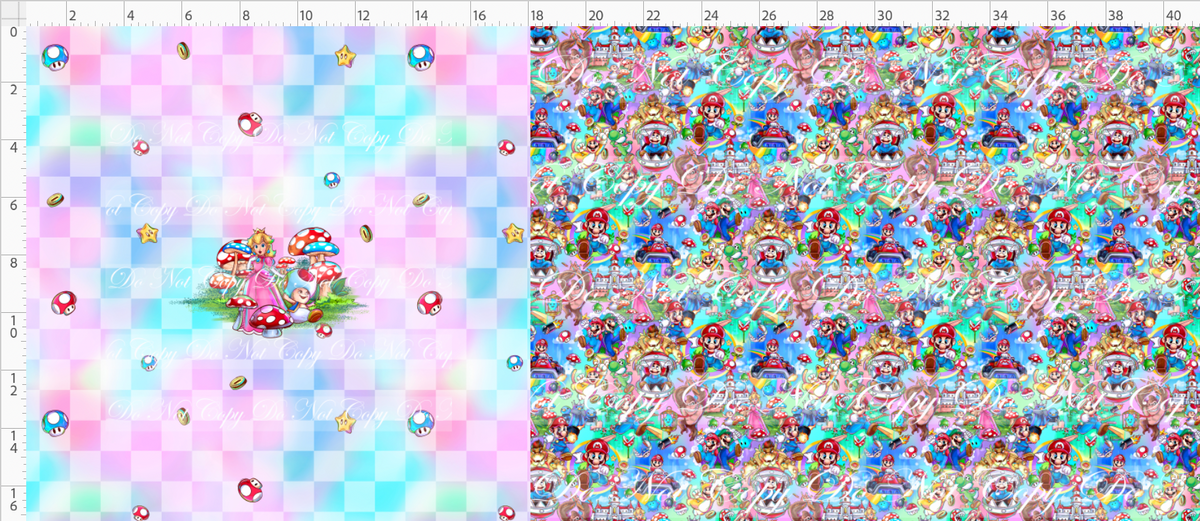Click the 28 mark on horizontal ruler
Viewport: 1200px width, 521px height.
827,16
